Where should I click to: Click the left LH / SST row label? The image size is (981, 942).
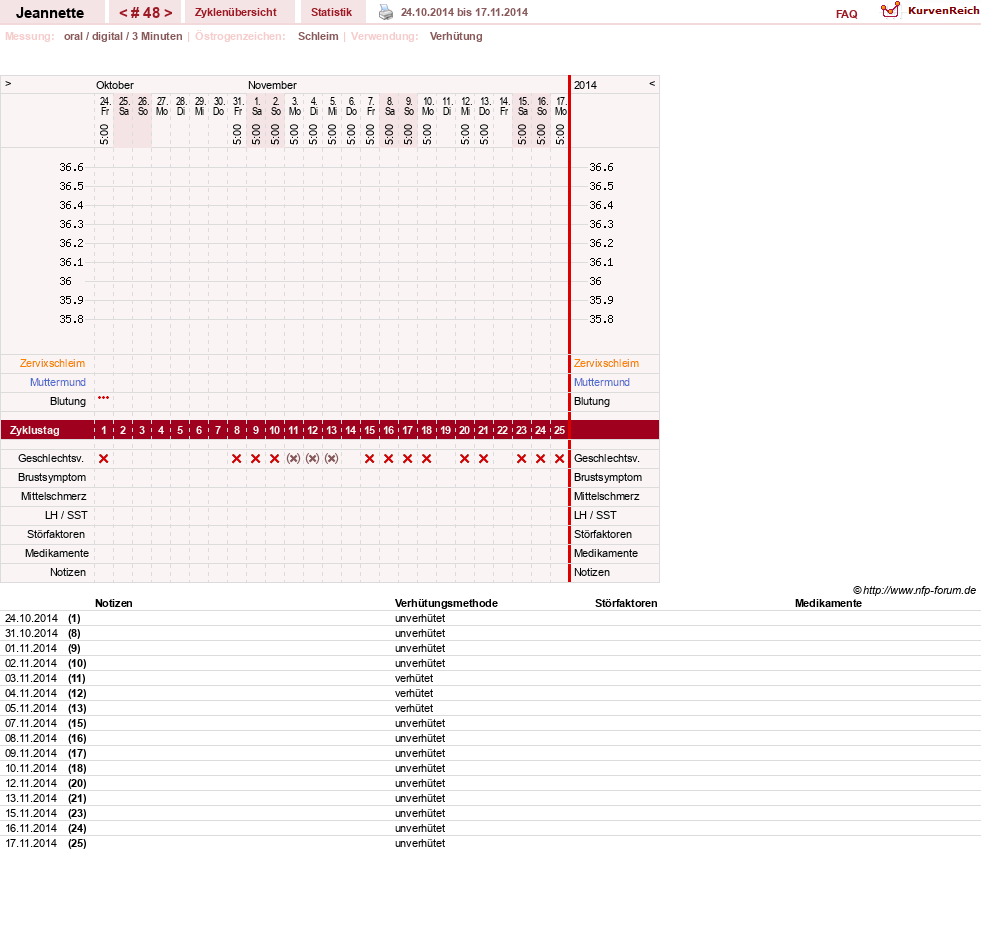click(x=66, y=515)
